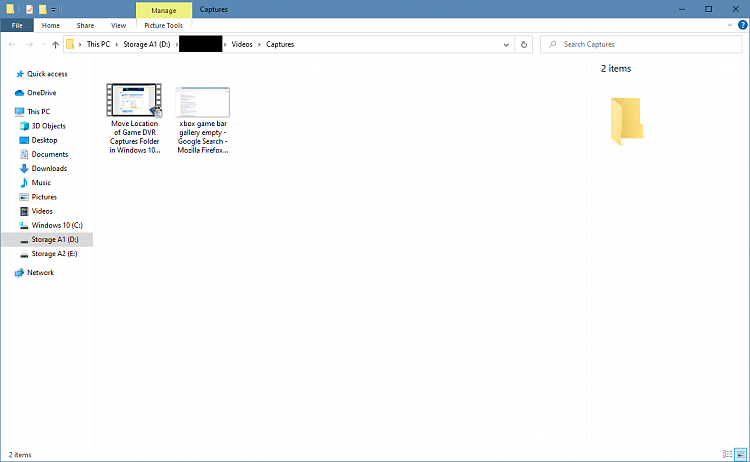Open the Customize Quick Access Toolbar dropdown
Screen dimensions: 750x462
(x=54, y=10)
